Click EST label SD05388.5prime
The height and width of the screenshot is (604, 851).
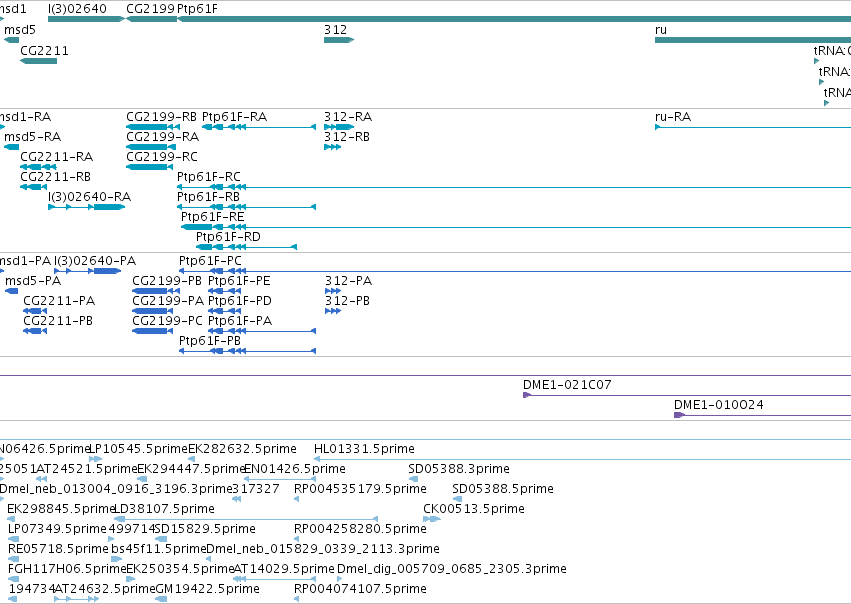click(503, 489)
